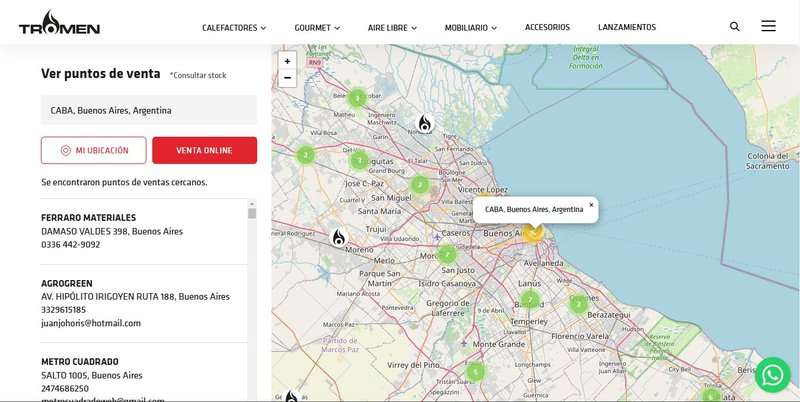Click the green cluster 2 at Quilmes
Viewport: 800px width, 402px height.
point(579,305)
